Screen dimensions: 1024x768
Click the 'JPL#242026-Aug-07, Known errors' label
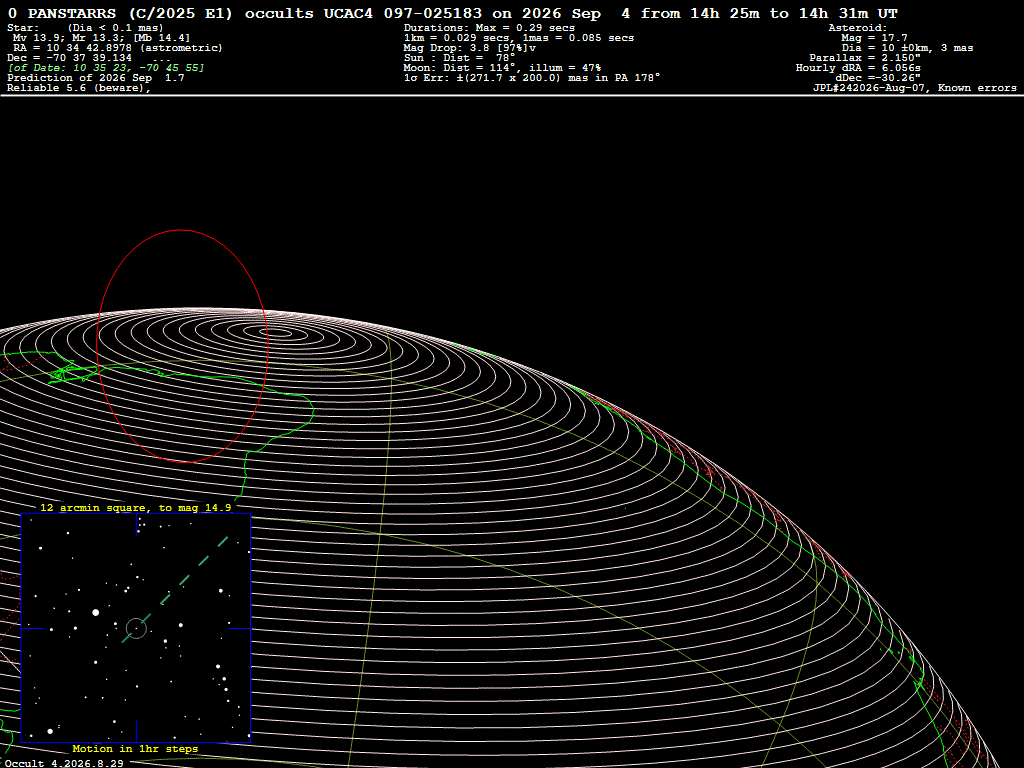914,88
